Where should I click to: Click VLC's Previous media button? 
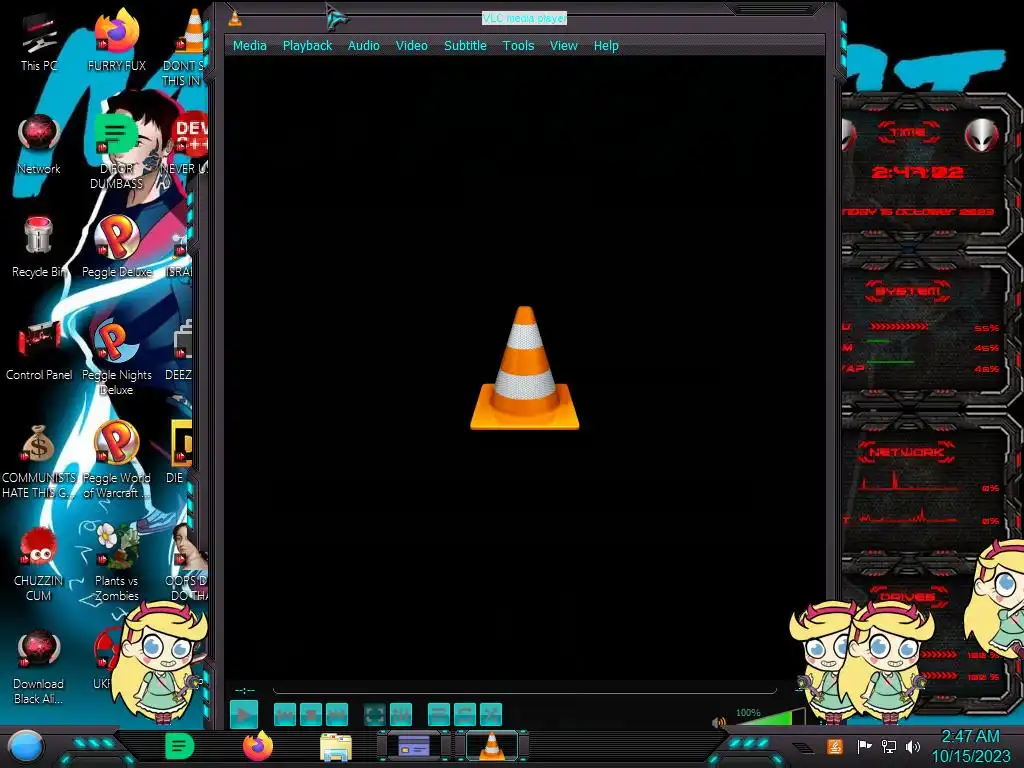click(x=285, y=715)
